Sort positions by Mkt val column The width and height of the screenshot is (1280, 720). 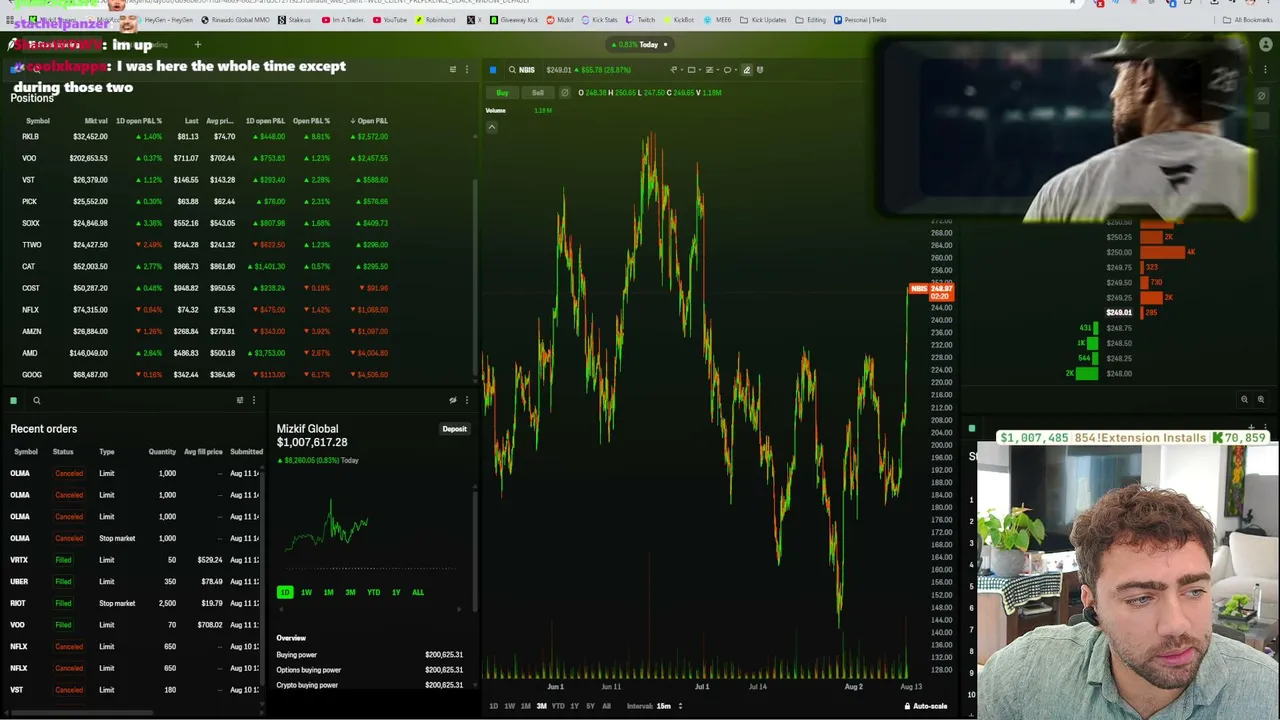pos(96,121)
